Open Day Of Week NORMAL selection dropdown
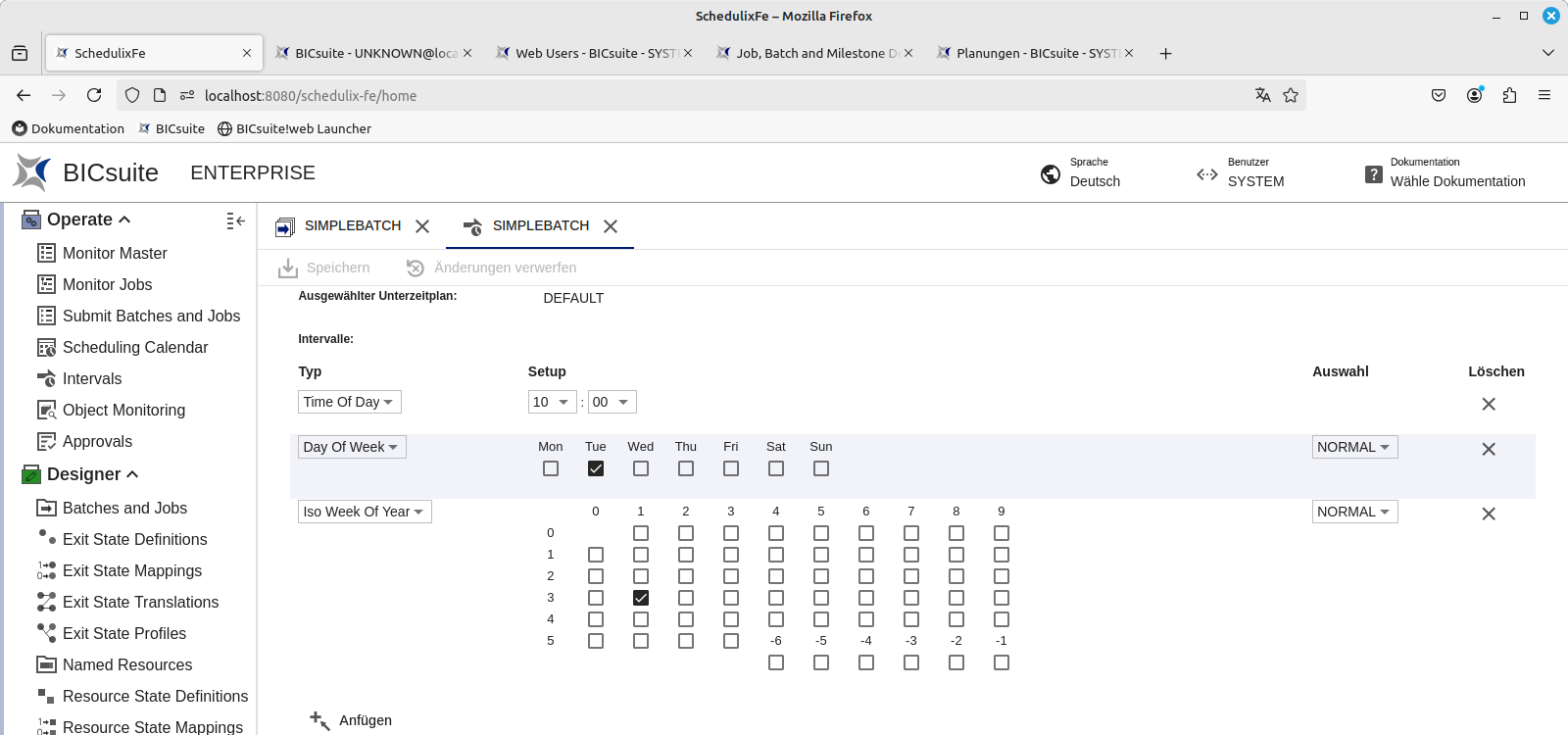The width and height of the screenshot is (1568, 735). point(1354,447)
